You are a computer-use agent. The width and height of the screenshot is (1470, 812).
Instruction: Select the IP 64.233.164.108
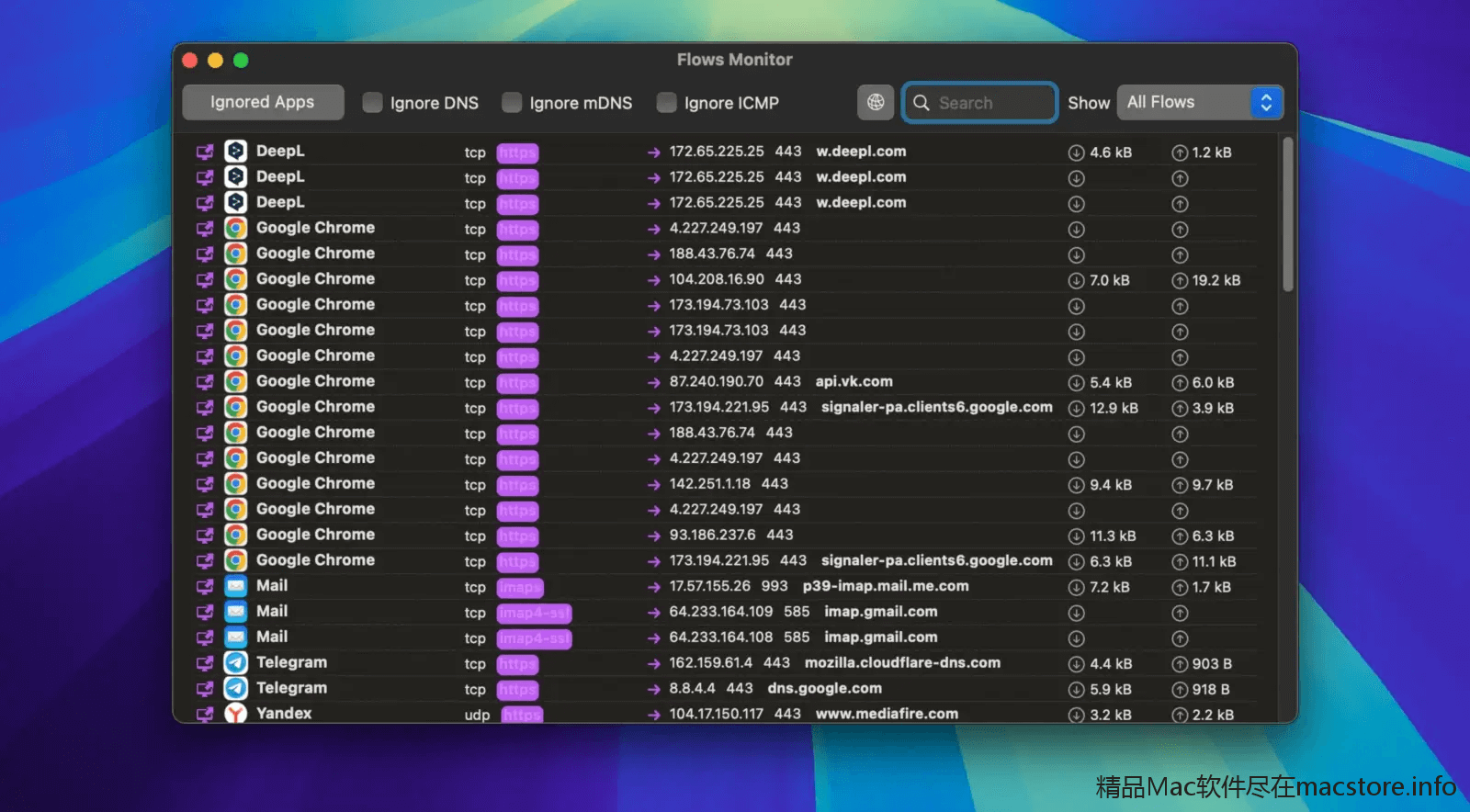[x=721, y=637]
